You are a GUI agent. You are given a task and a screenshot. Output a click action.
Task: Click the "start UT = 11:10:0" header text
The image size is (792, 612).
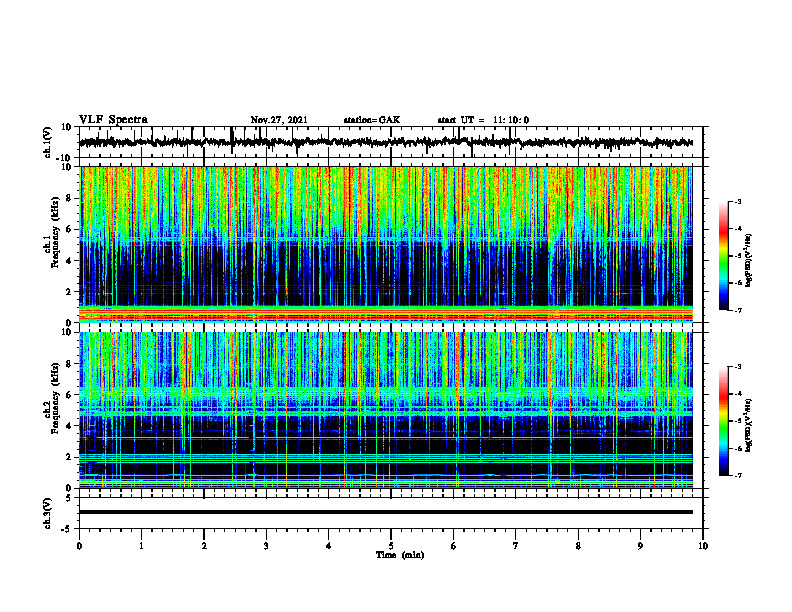tap(483, 120)
